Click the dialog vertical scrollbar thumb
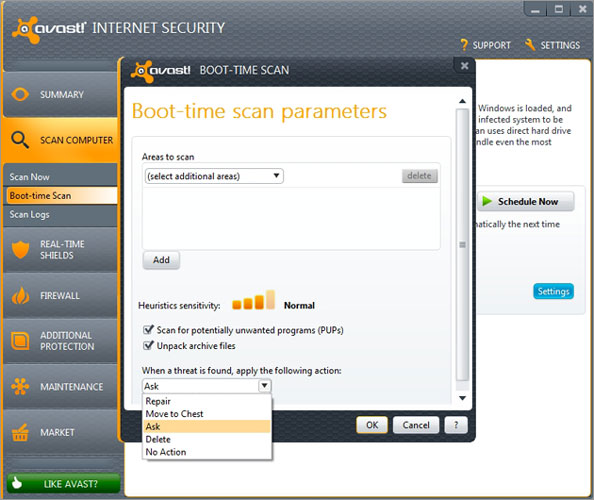The width and height of the screenshot is (594, 500). (462, 245)
